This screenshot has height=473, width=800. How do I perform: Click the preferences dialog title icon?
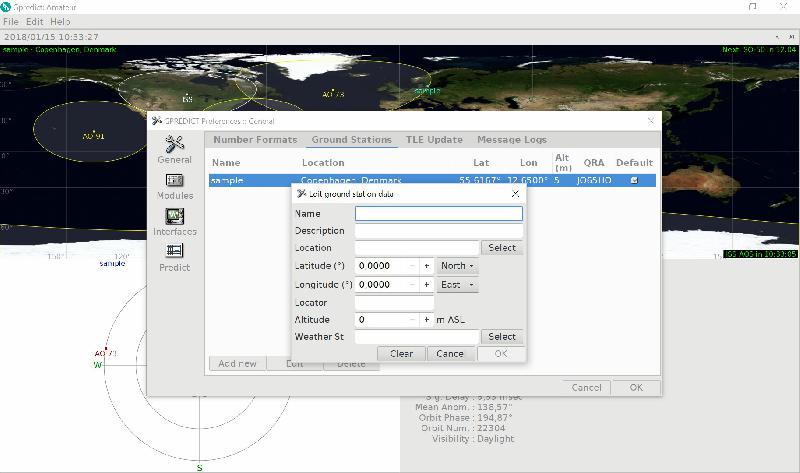[x=157, y=121]
